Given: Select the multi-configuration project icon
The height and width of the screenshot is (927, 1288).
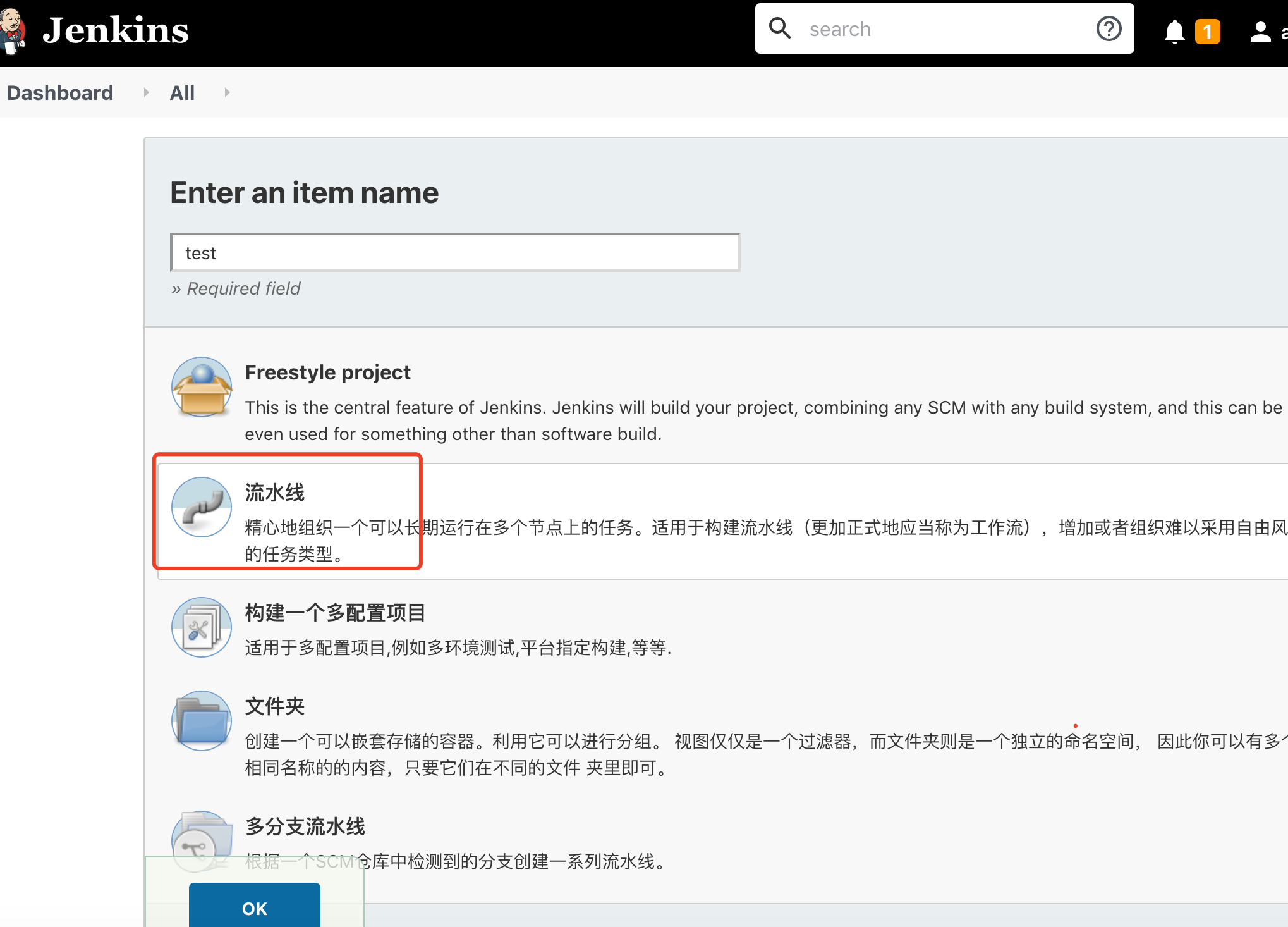Looking at the screenshot, I should click(x=202, y=627).
